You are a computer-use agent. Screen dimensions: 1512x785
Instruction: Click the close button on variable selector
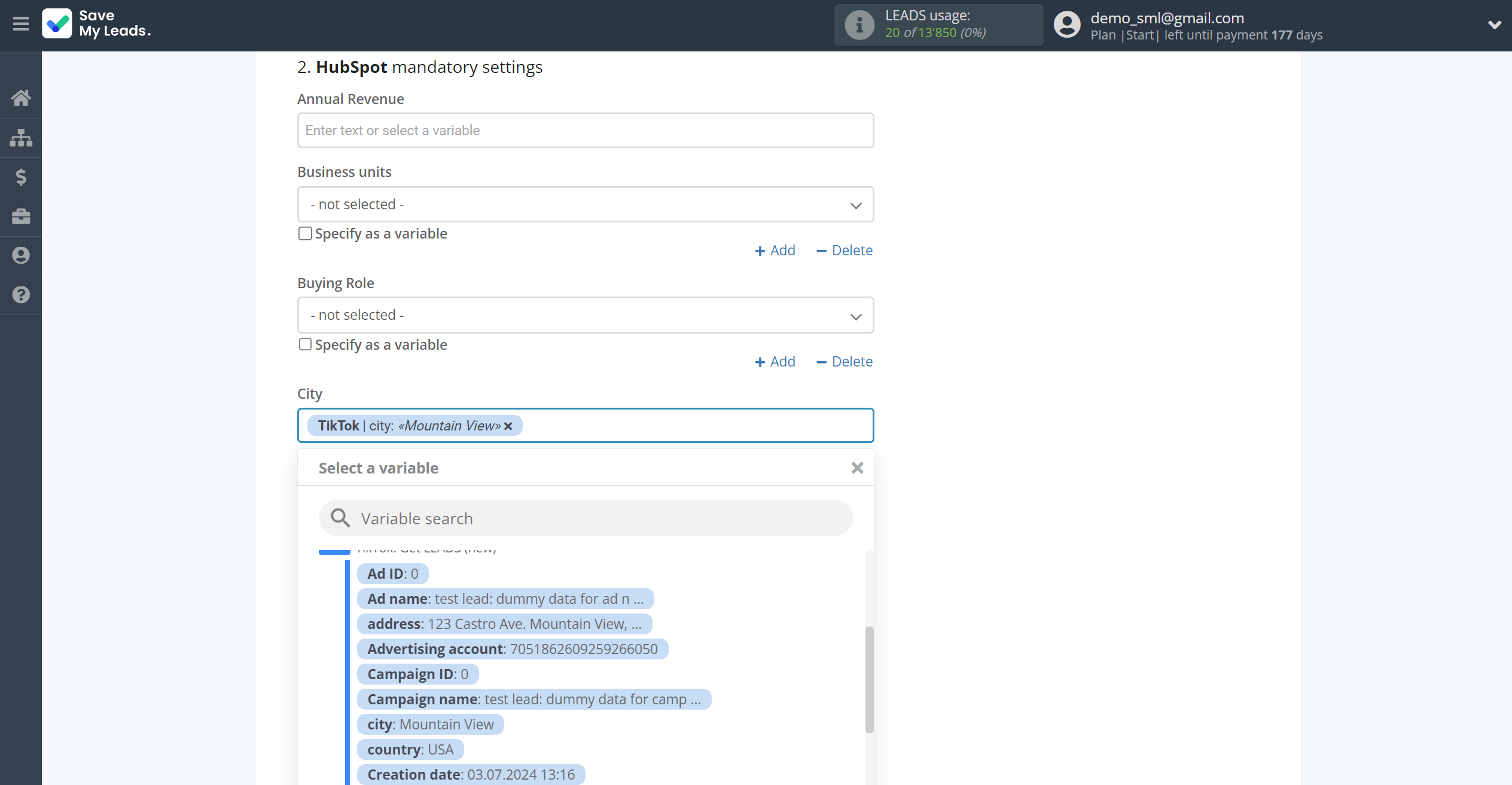(x=857, y=468)
